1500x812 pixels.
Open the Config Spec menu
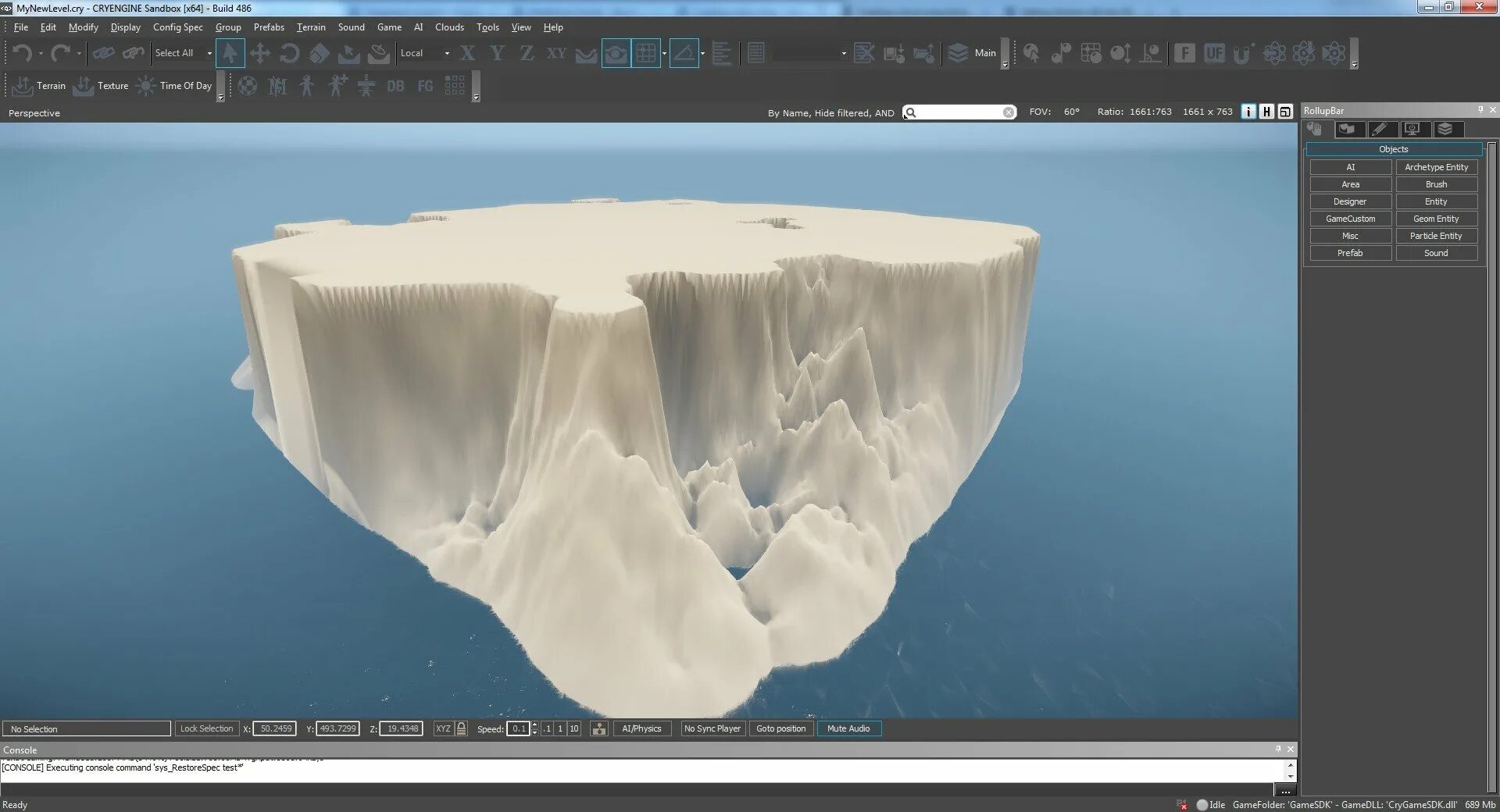pos(177,27)
